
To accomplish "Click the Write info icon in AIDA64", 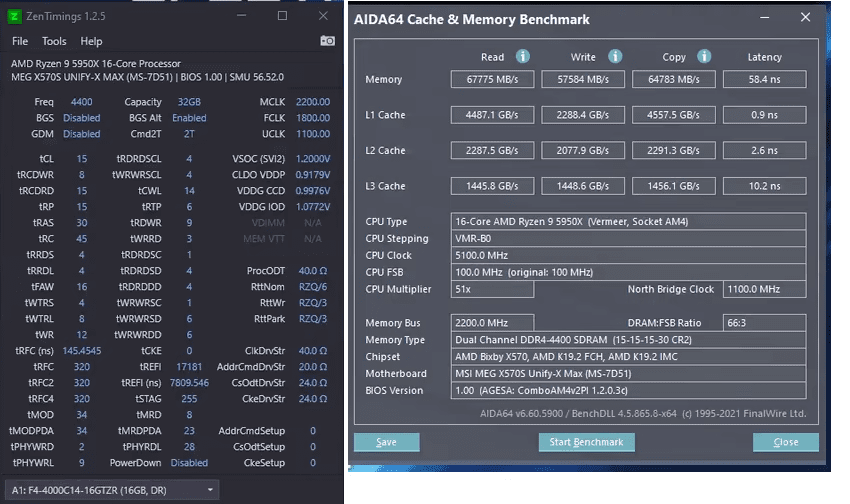I will coord(615,56).
